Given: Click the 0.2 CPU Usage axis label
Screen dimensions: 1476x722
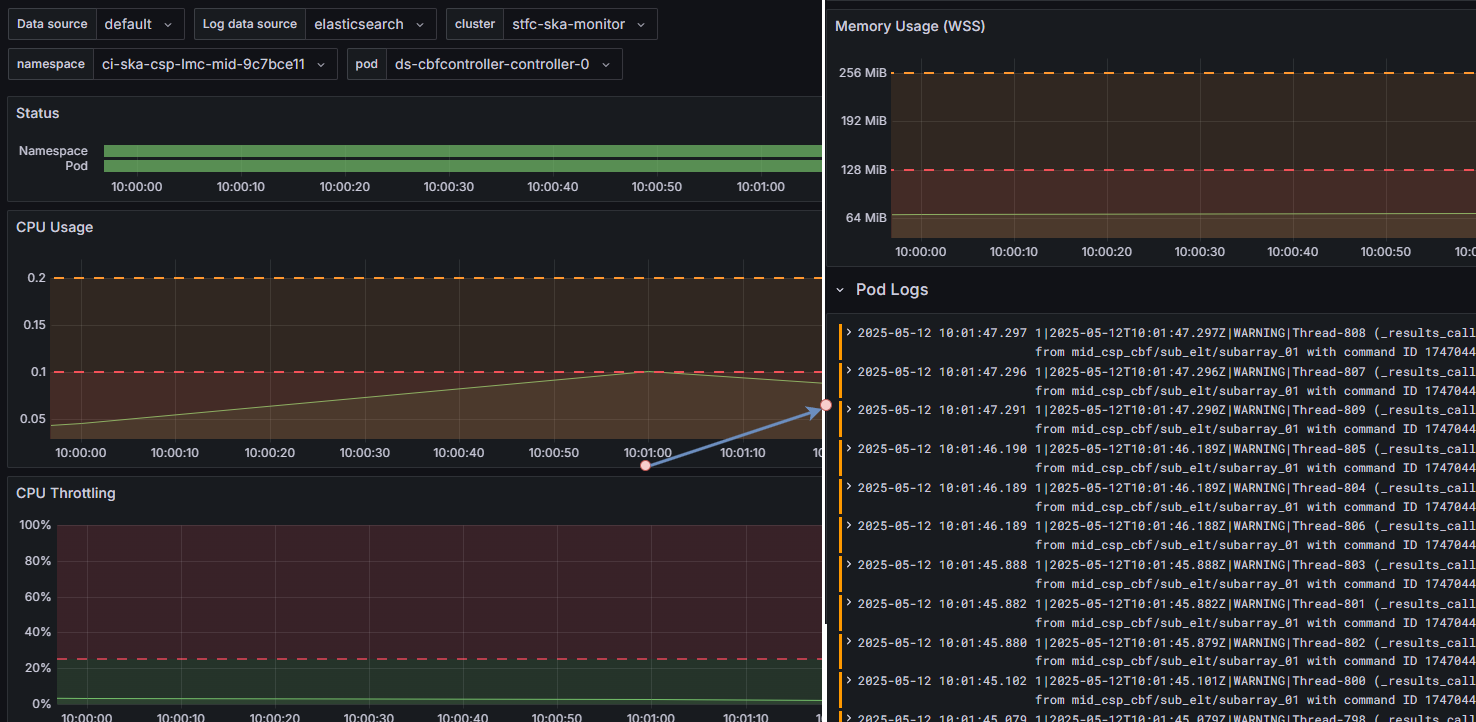Looking at the screenshot, I should (x=37, y=278).
